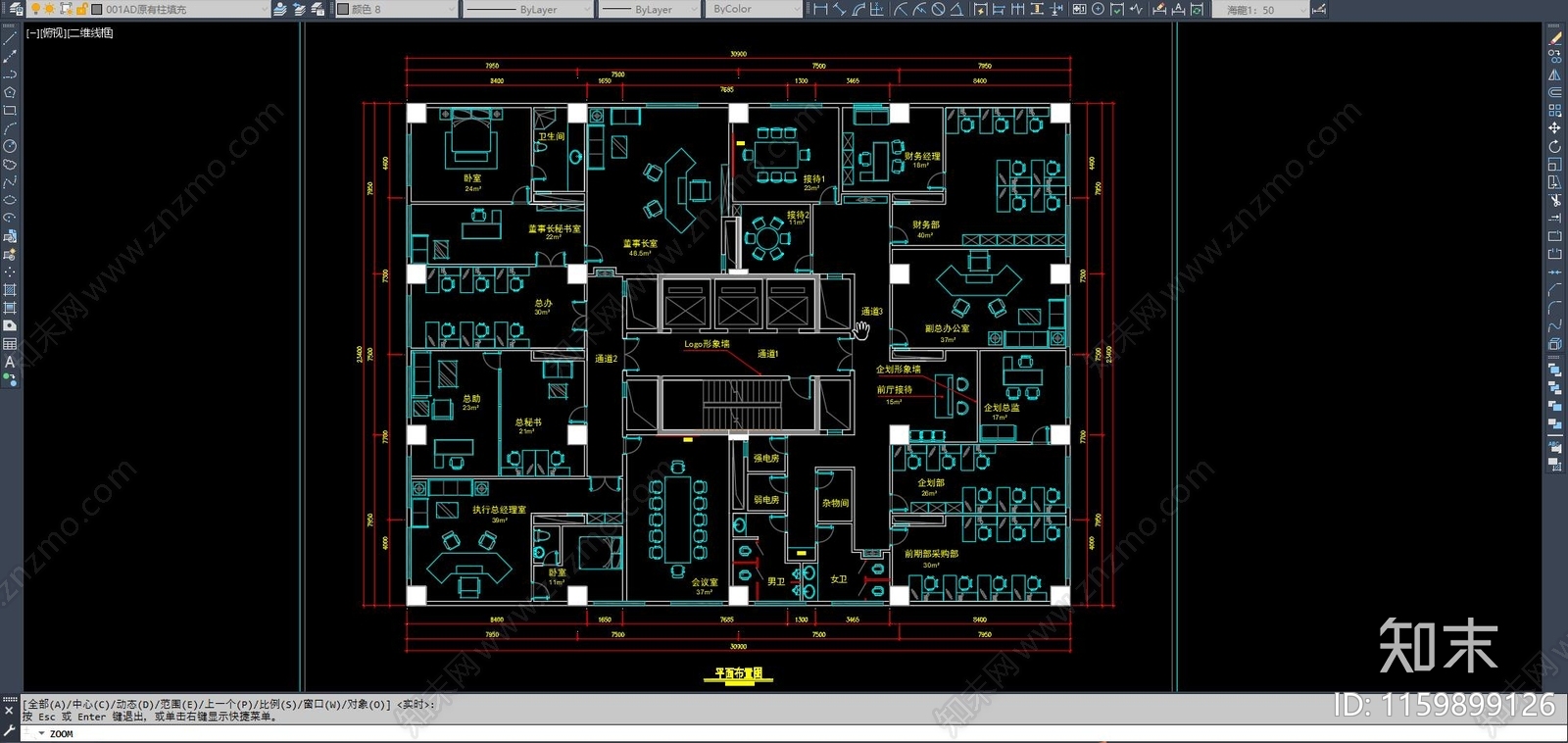Screen dimensions: 1568x743
Task: Click the layer color square for 001AD
Action: coord(96,9)
